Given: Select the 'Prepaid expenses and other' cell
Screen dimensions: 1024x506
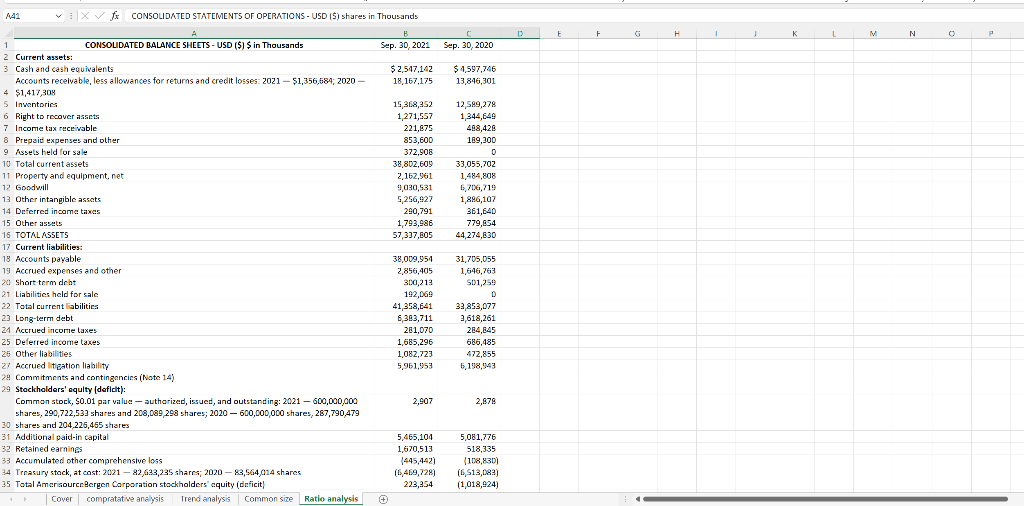Looking at the screenshot, I should (193, 140).
